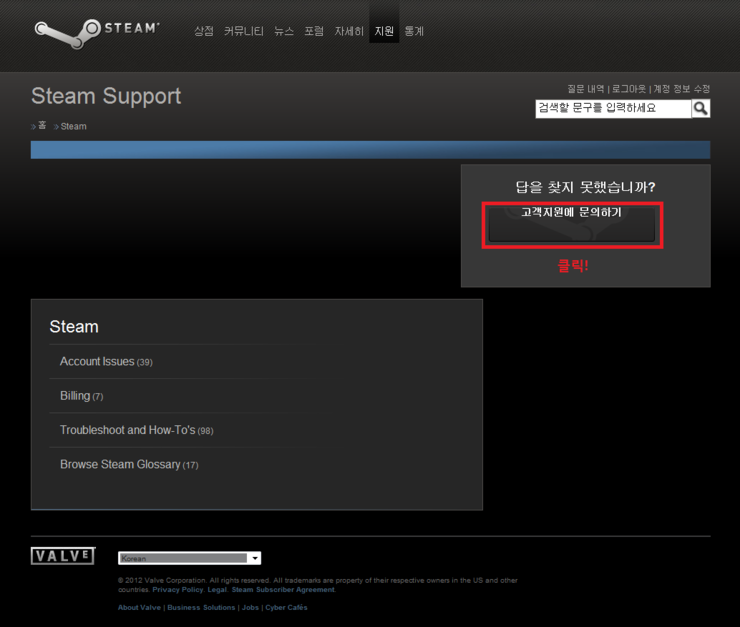The height and width of the screenshot is (627, 740).
Task: Focus the search text field
Action: click(x=614, y=109)
